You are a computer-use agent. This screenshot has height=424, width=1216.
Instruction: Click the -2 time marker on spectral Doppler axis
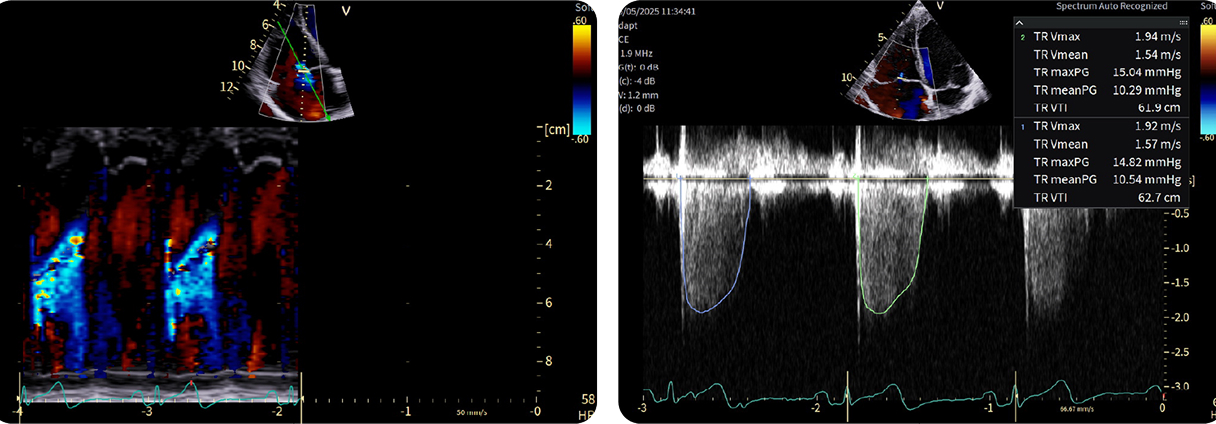pyautogui.click(x=816, y=408)
